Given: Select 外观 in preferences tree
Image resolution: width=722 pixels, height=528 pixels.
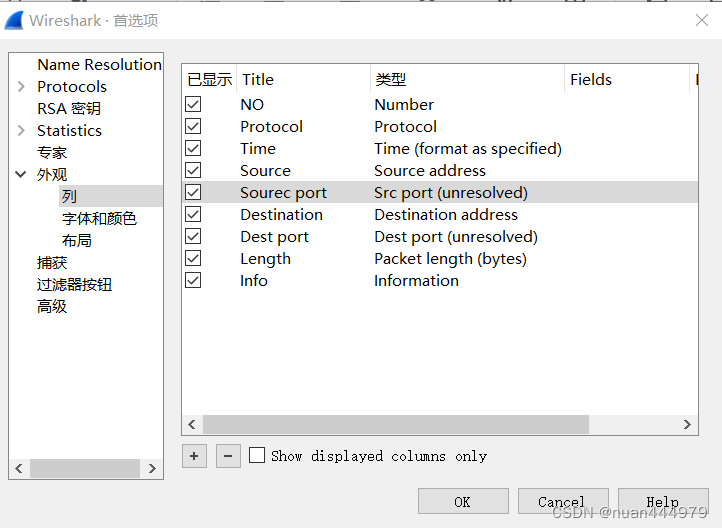Looking at the screenshot, I should [x=52, y=174].
